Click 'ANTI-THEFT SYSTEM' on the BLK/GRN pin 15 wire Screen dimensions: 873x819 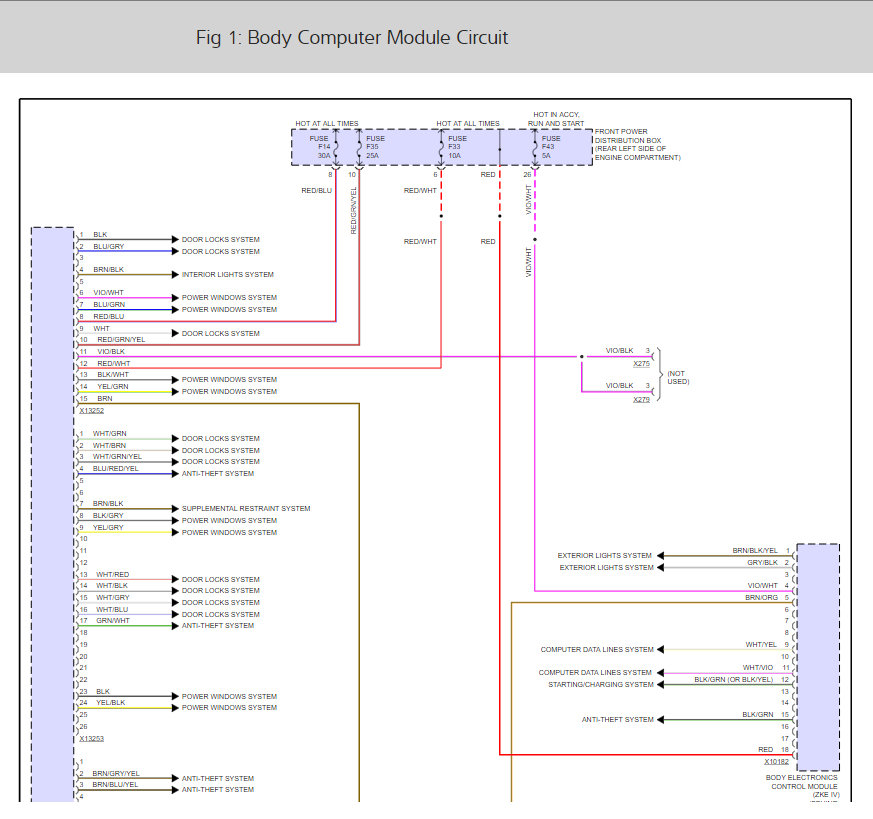pos(618,720)
